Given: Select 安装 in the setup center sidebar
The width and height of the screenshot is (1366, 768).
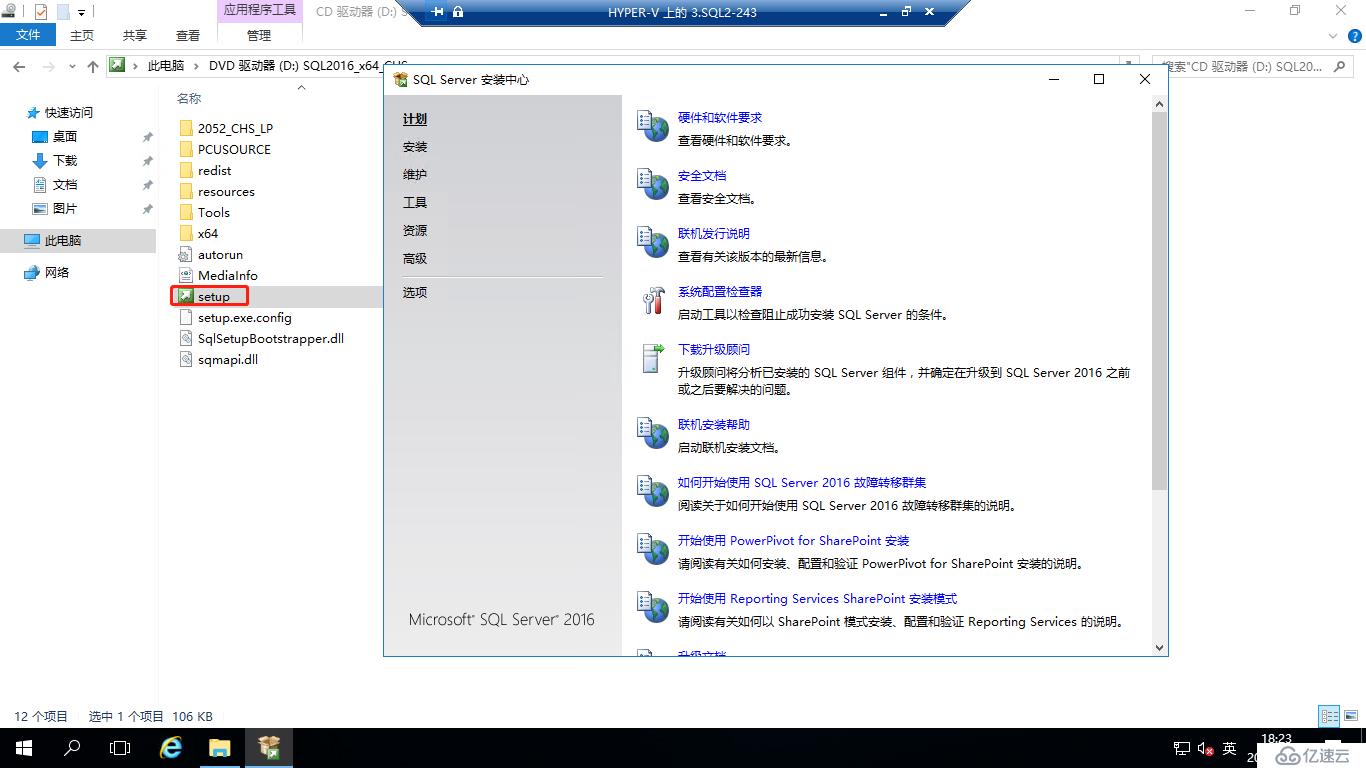Looking at the screenshot, I should click(x=415, y=147).
